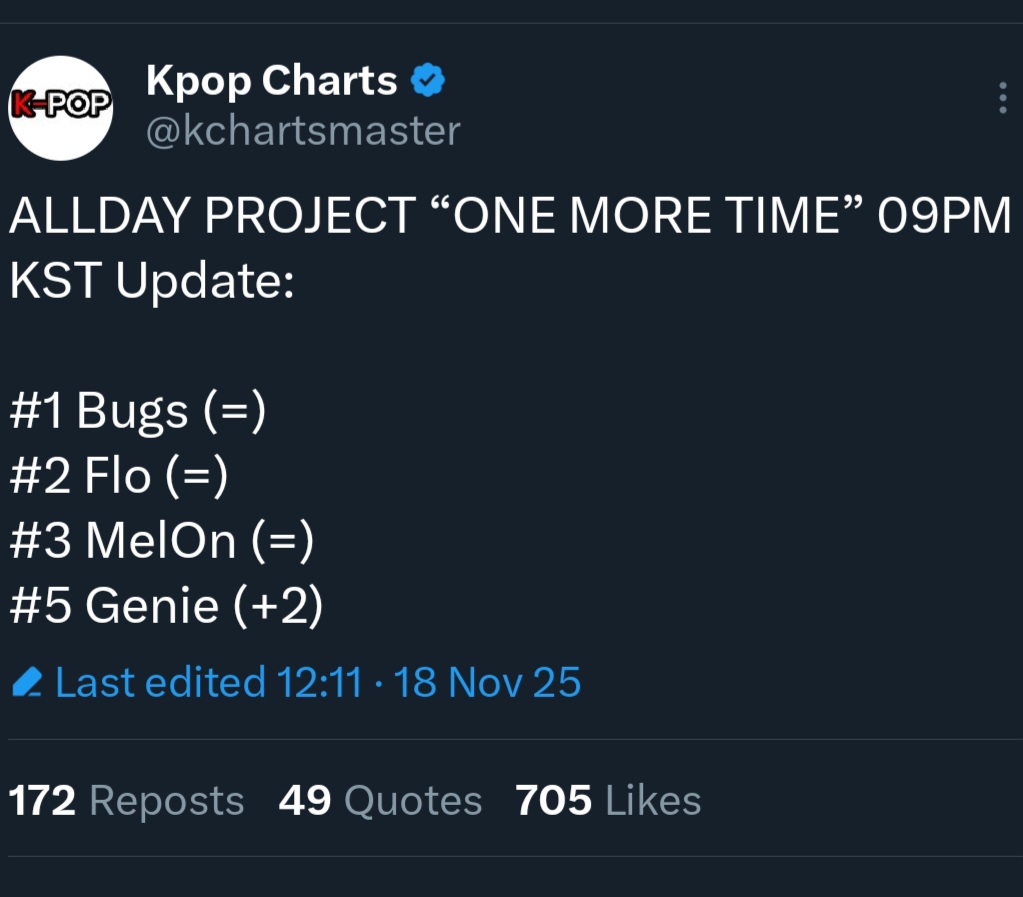The width and height of the screenshot is (1023, 897).
Task: Open the Kpop Charts profile avatar
Action: click(x=60, y=108)
